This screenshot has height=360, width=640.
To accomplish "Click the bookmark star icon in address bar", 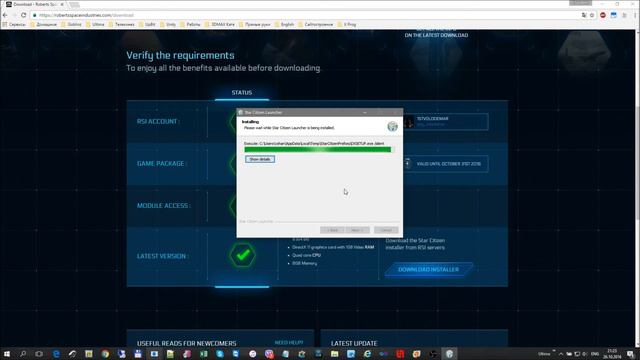I will [592, 15].
